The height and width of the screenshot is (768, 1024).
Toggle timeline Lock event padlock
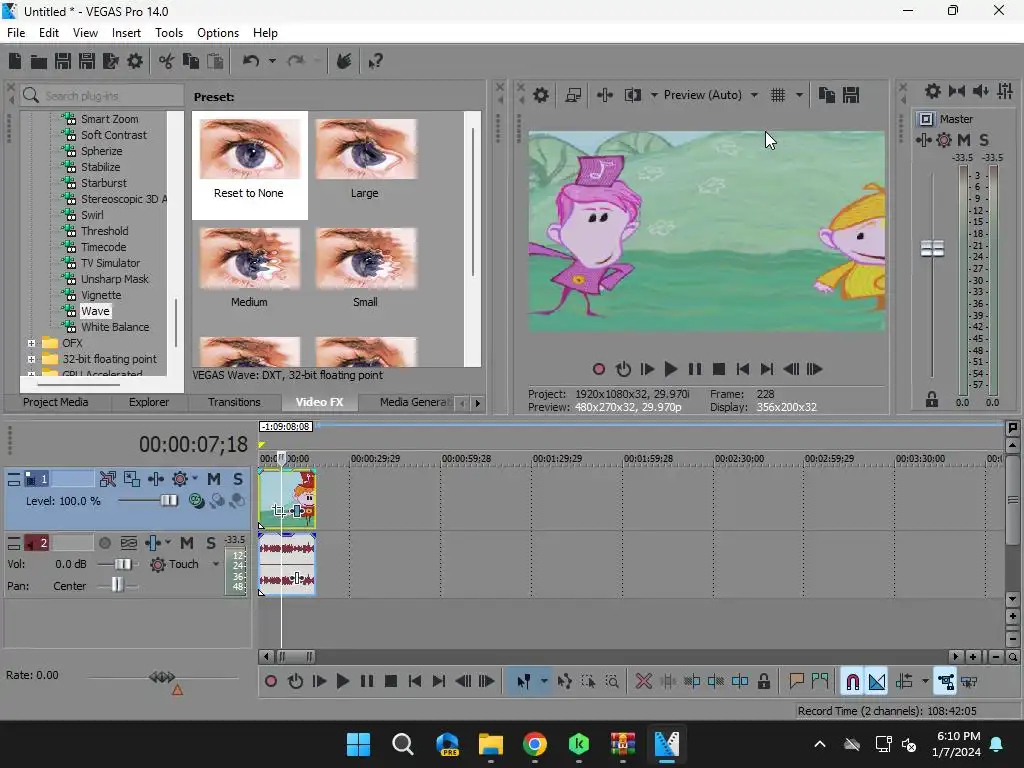pyautogui.click(x=763, y=682)
